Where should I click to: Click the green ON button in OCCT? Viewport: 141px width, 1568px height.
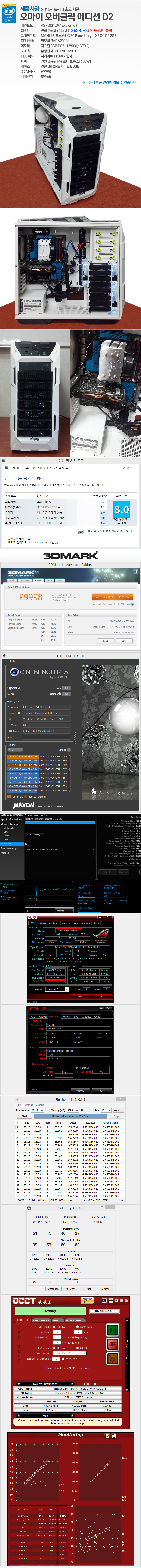point(113,1330)
